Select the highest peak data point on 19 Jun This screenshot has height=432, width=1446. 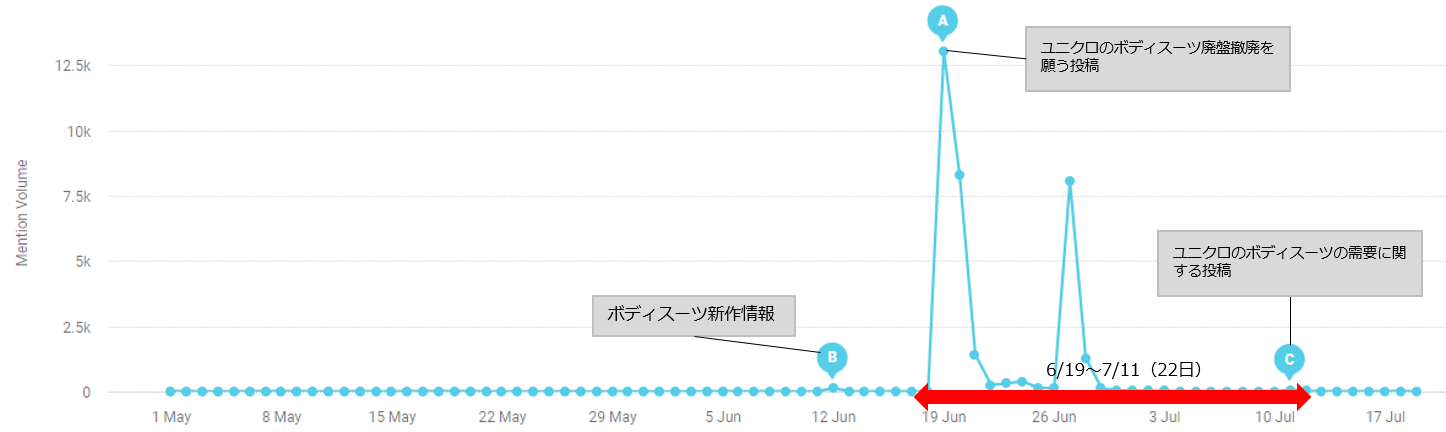click(x=943, y=50)
